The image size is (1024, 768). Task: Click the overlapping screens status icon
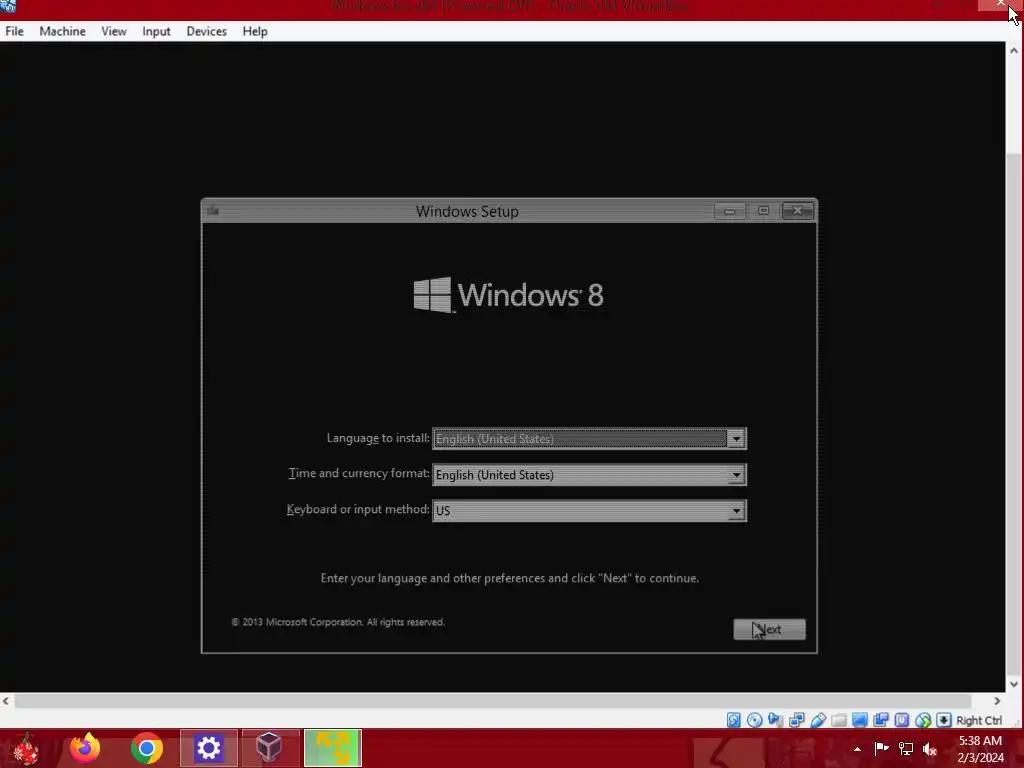(x=881, y=720)
